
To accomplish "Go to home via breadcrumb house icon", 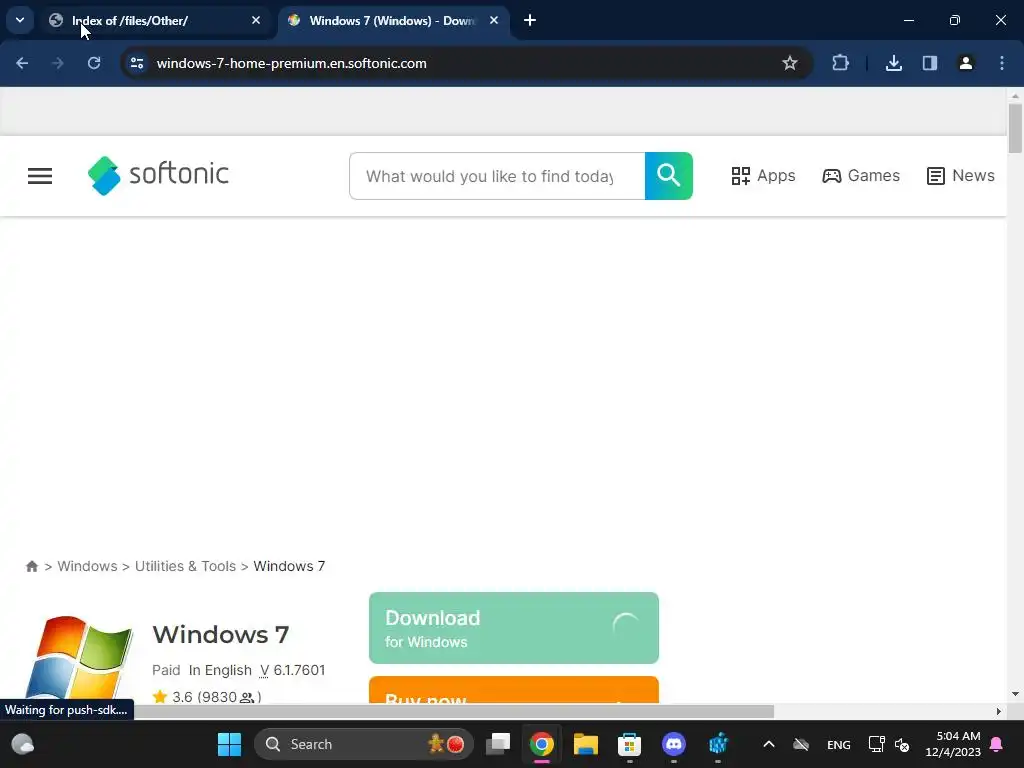I will click(x=31, y=566).
